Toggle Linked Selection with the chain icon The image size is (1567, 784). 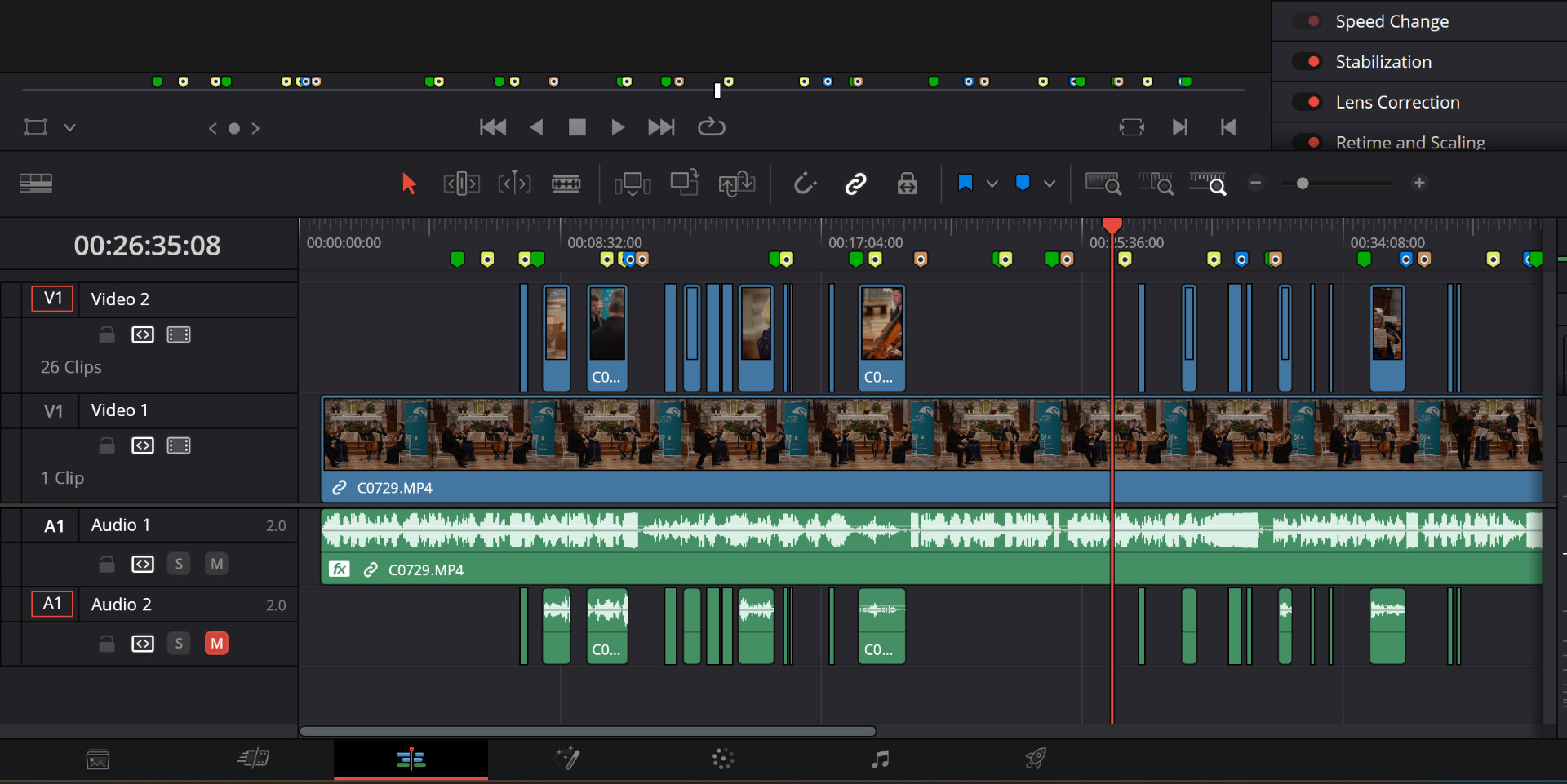[857, 183]
